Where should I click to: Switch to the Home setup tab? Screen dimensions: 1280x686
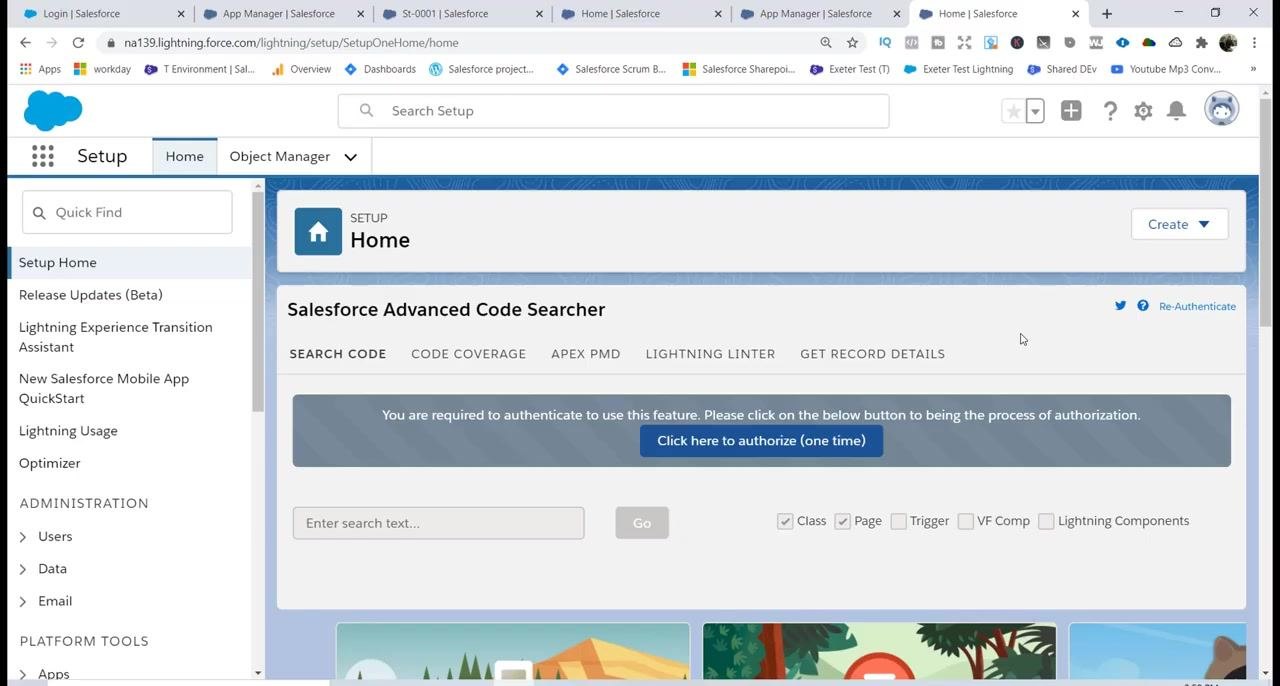tap(184, 157)
